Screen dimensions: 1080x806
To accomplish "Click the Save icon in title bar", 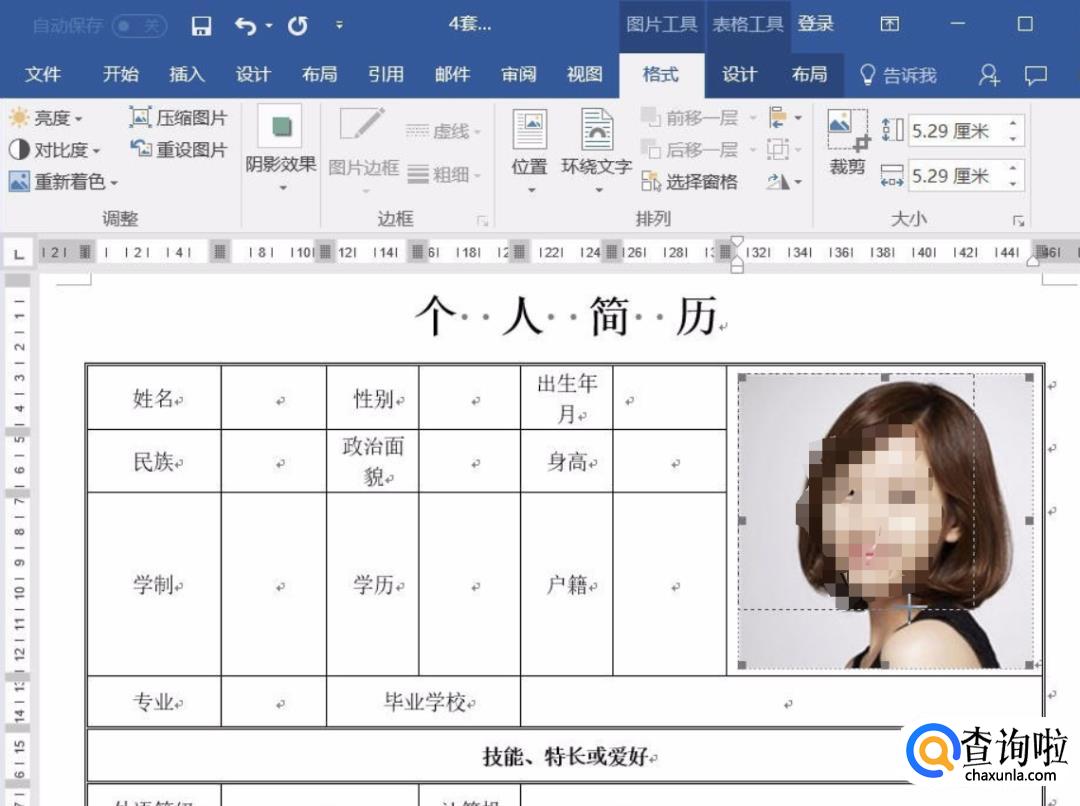I will 201,26.
